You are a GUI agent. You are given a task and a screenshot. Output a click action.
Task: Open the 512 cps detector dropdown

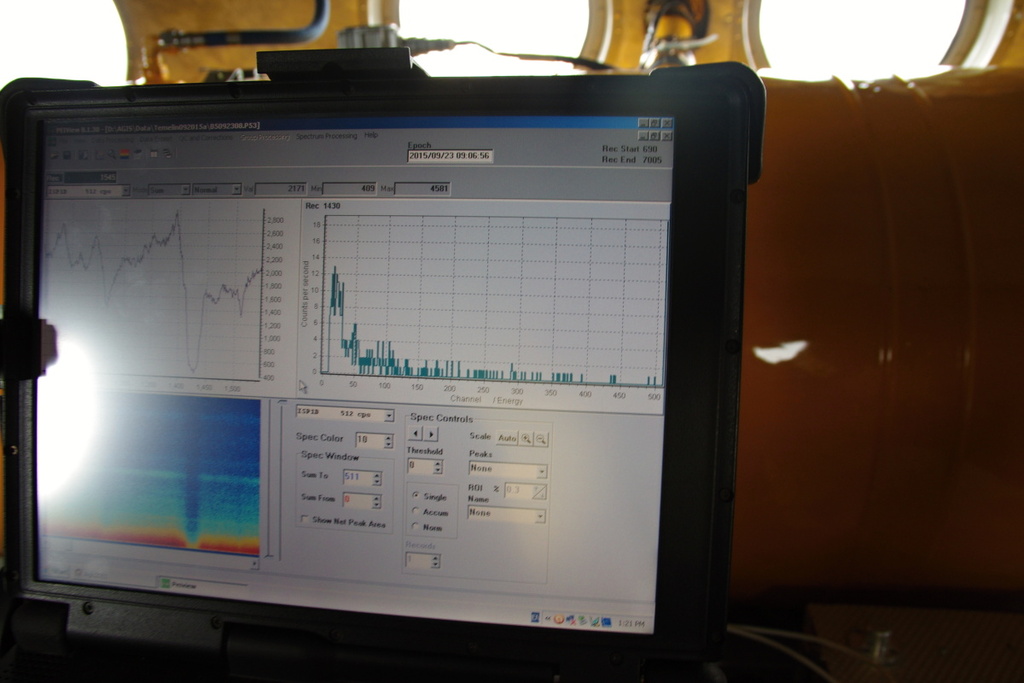pos(388,415)
